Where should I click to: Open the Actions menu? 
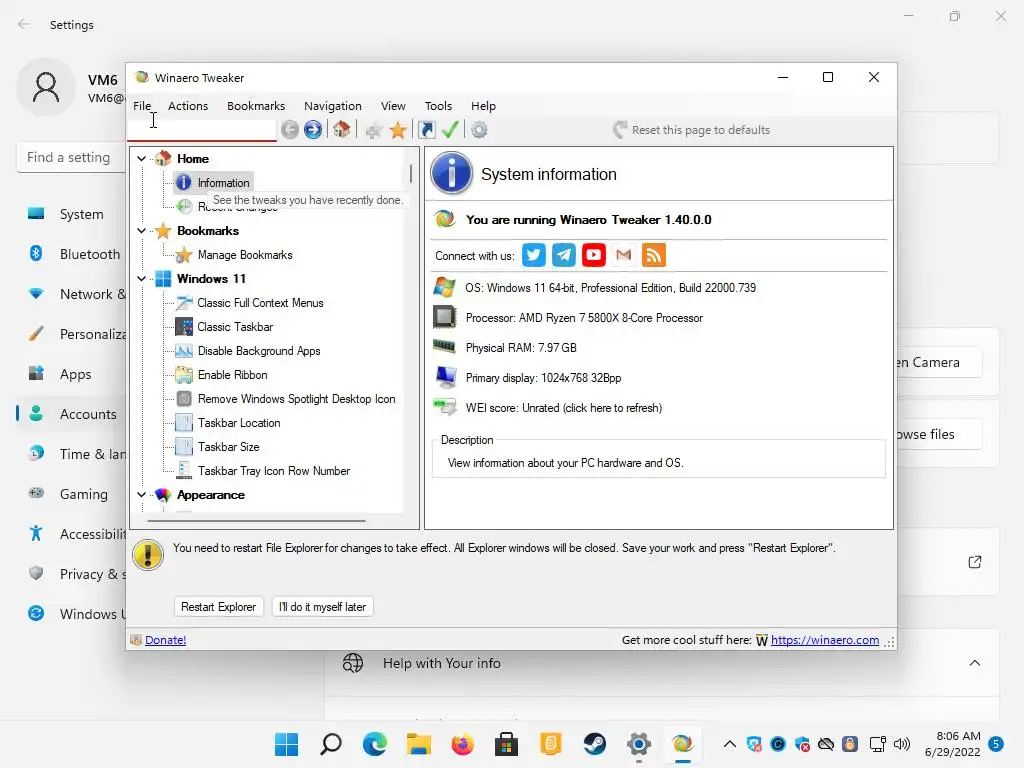point(188,106)
